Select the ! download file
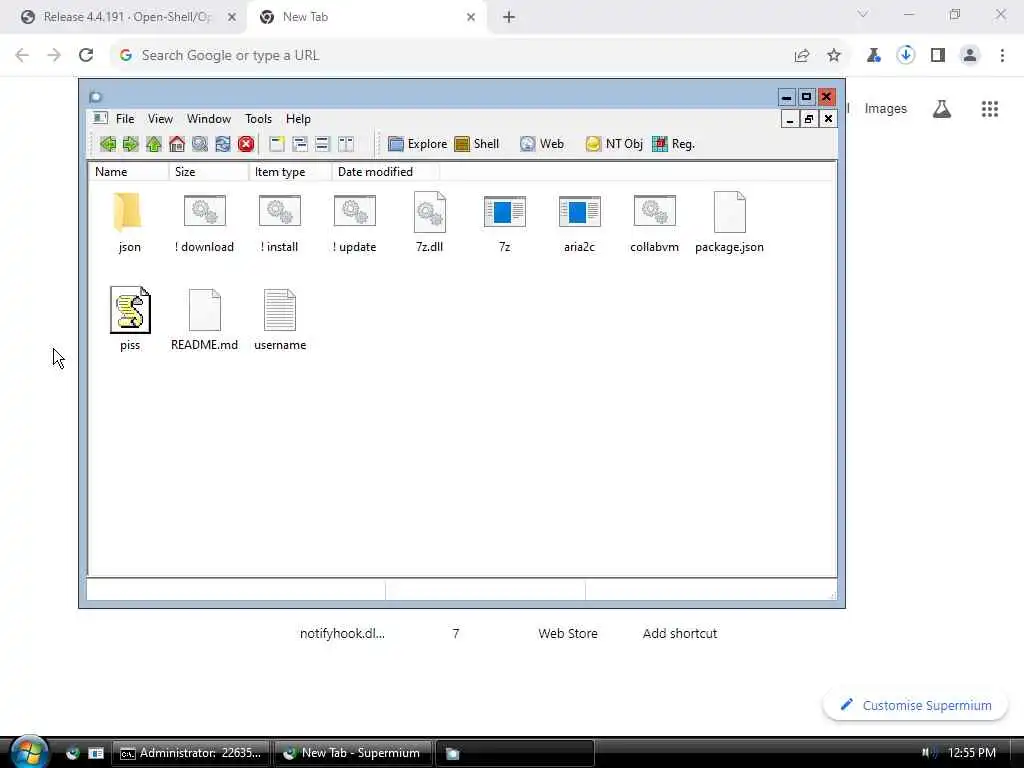The image size is (1024, 768). [x=204, y=222]
